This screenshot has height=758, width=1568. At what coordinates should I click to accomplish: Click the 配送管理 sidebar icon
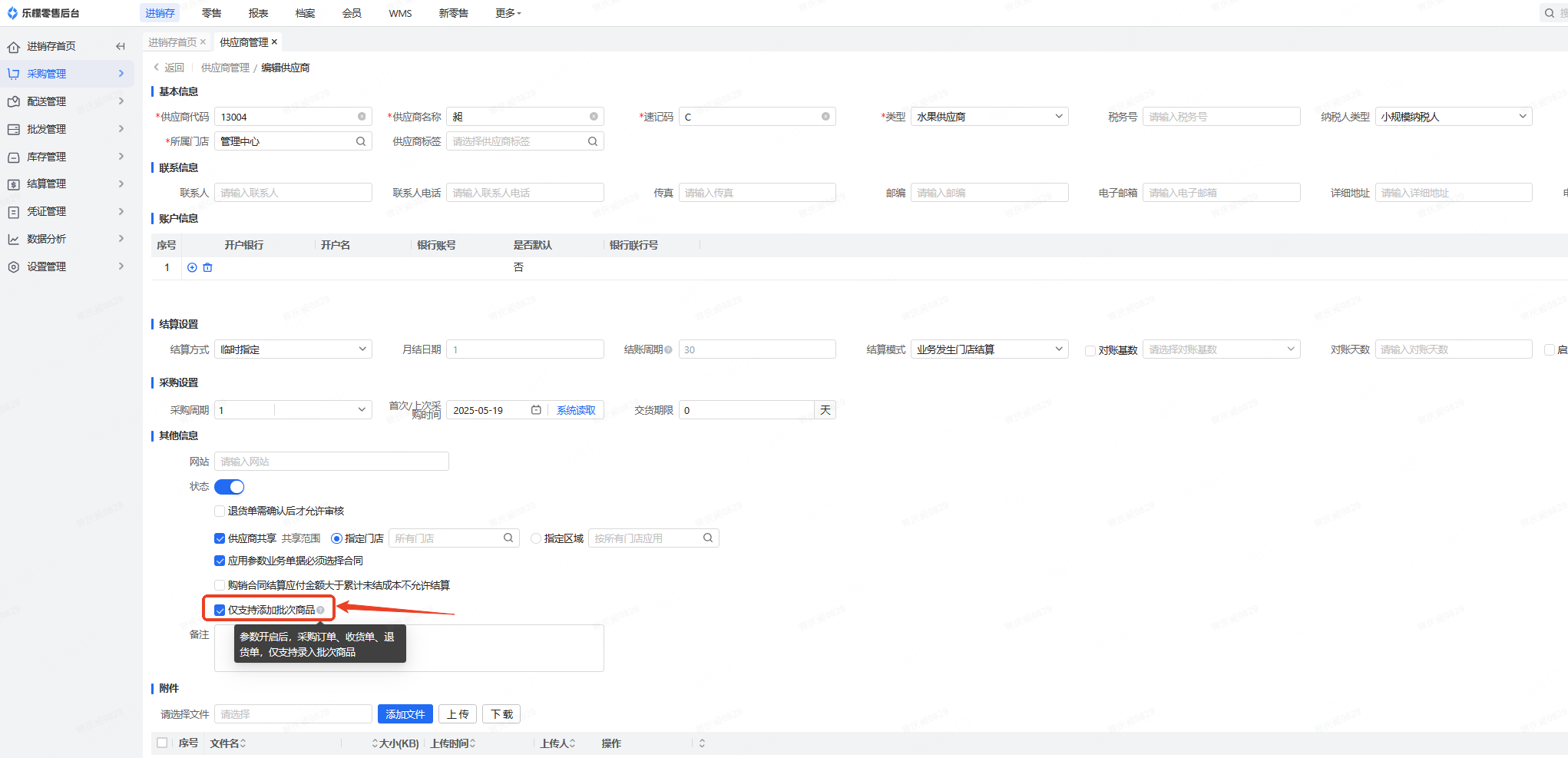(x=13, y=101)
